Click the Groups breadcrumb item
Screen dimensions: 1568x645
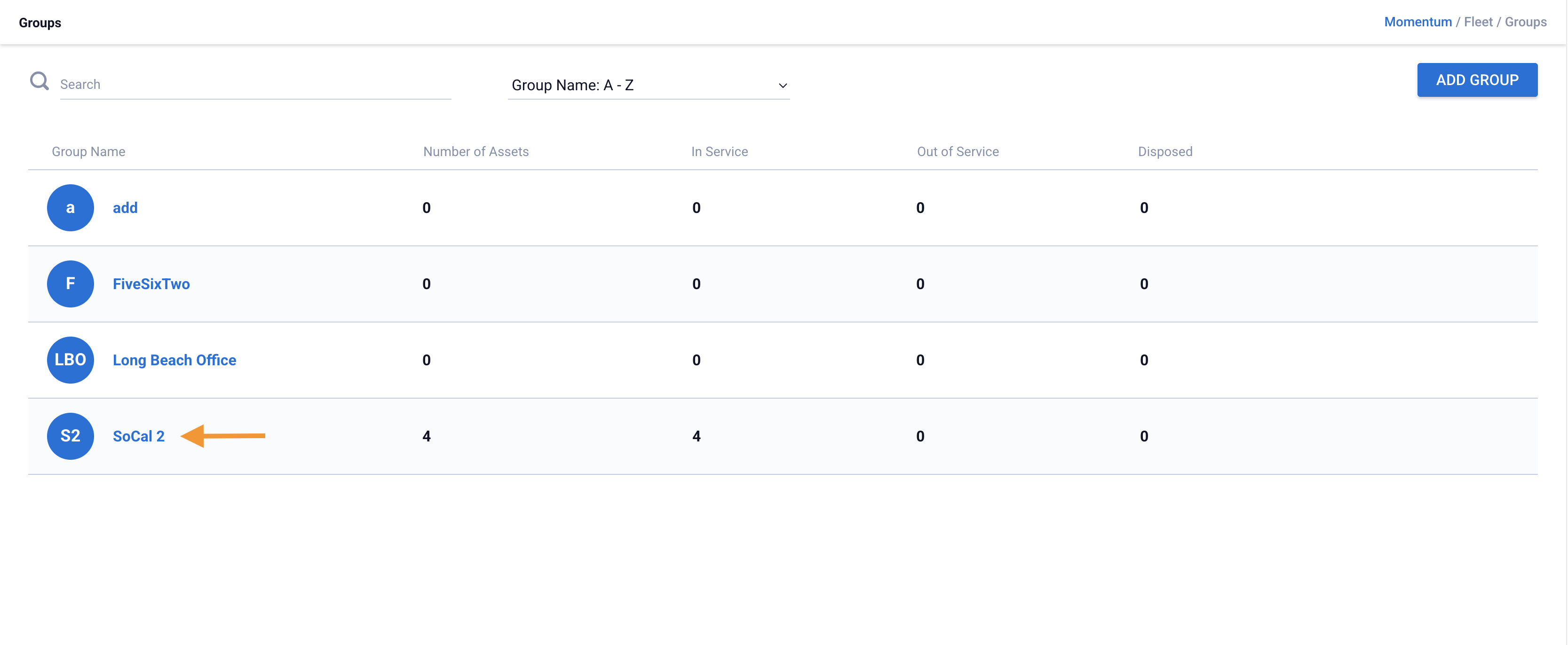pyautogui.click(x=1525, y=22)
